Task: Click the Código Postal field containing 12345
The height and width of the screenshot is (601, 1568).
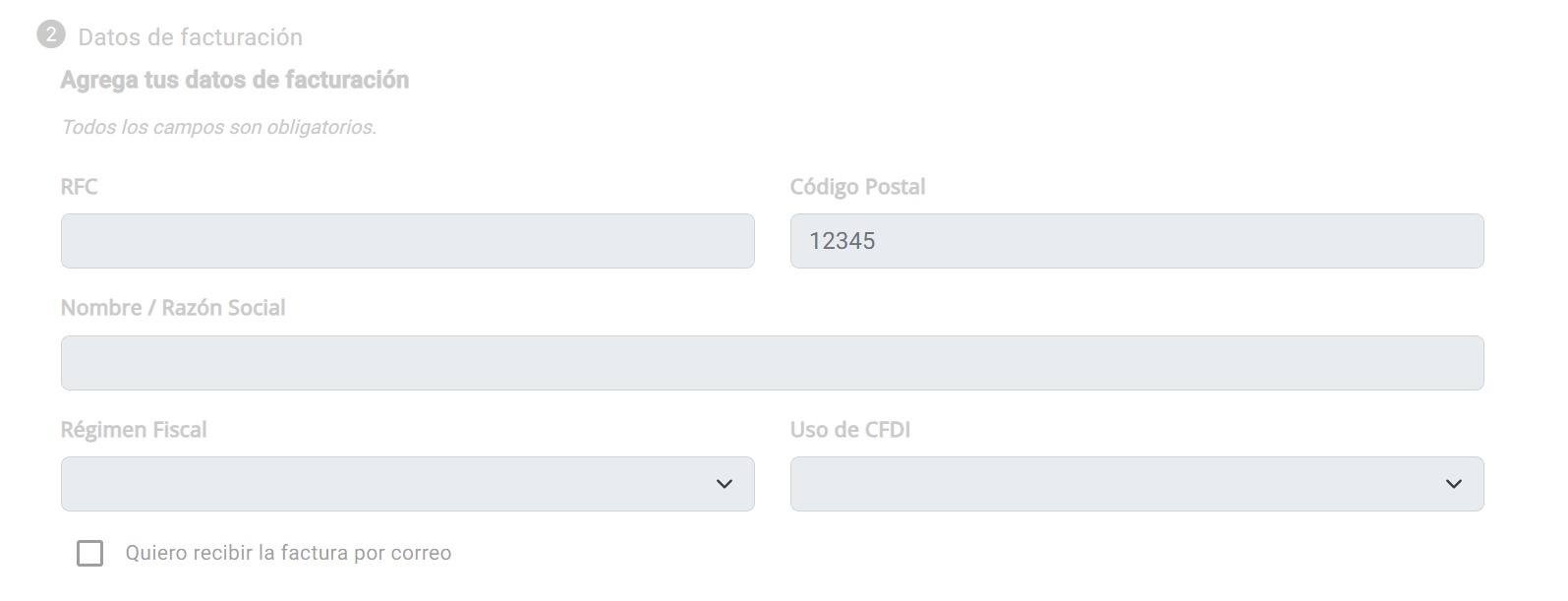Action: point(1135,241)
